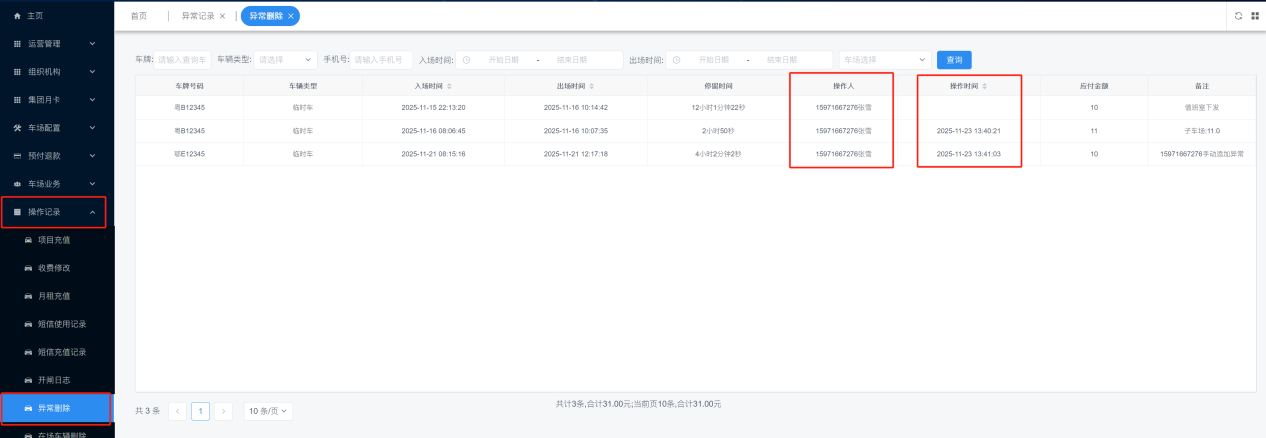Open 短信充值记录 submenu item
The width and height of the screenshot is (1266, 438).
[x=56, y=352]
